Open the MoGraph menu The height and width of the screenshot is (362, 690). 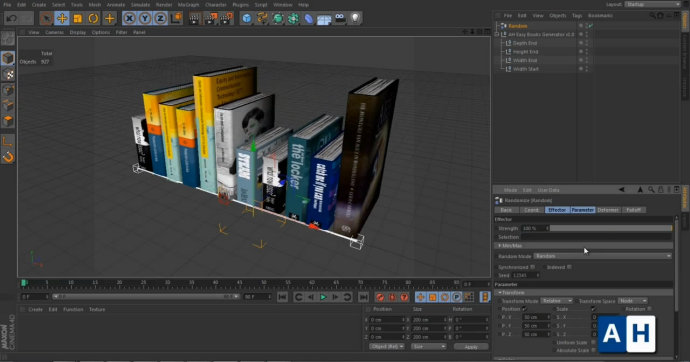[188, 5]
